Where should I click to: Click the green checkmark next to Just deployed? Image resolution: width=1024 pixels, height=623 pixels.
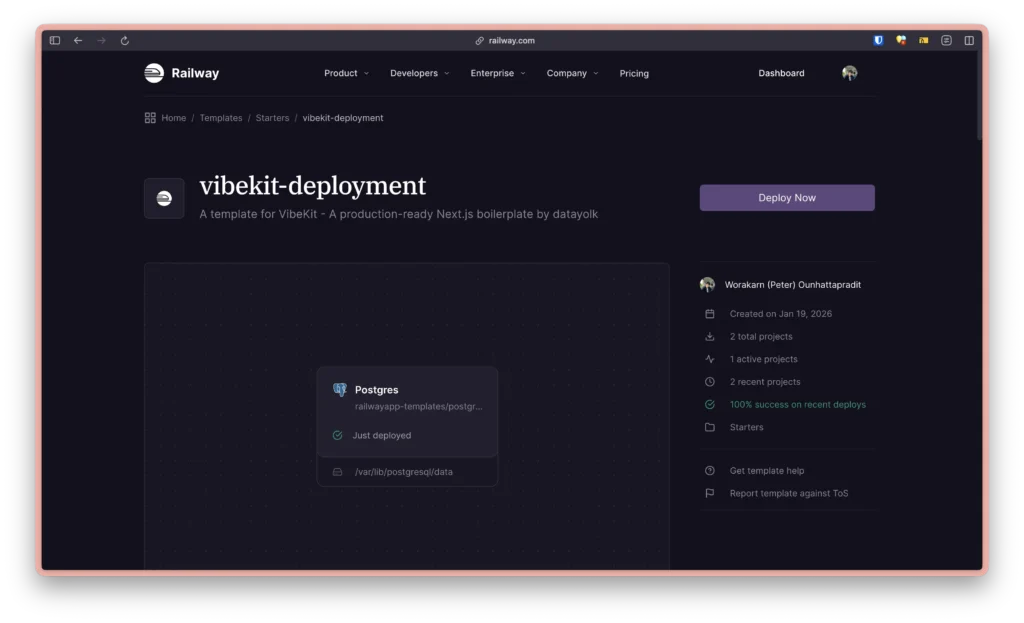pos(339,435)
